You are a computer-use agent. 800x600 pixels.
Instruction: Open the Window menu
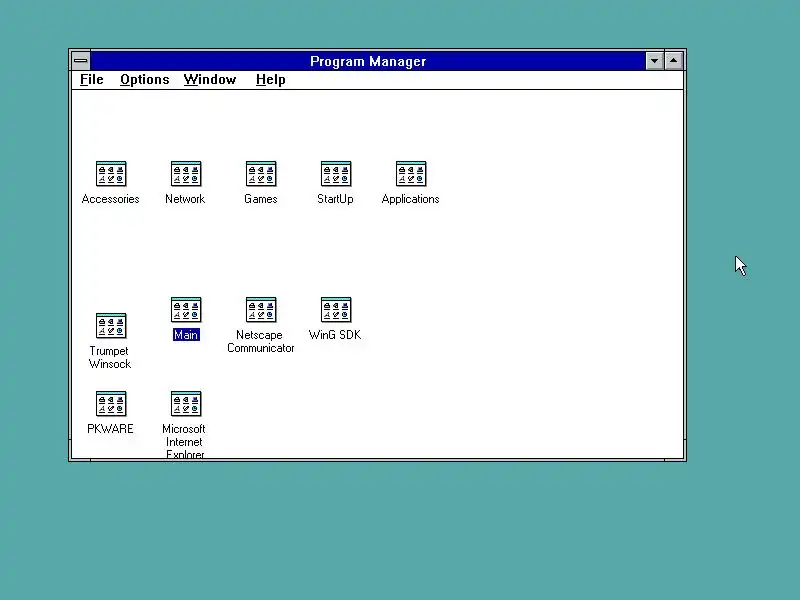point(210,80)
